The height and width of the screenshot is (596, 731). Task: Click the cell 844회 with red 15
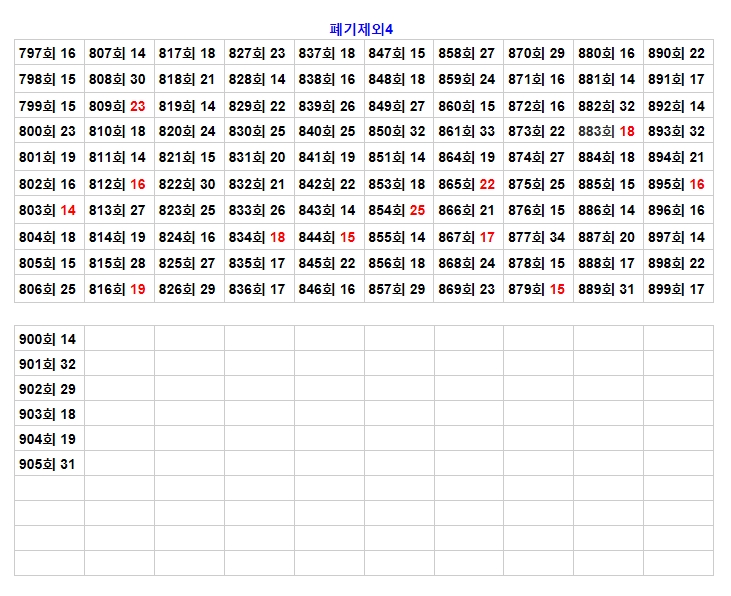(328, 237)
